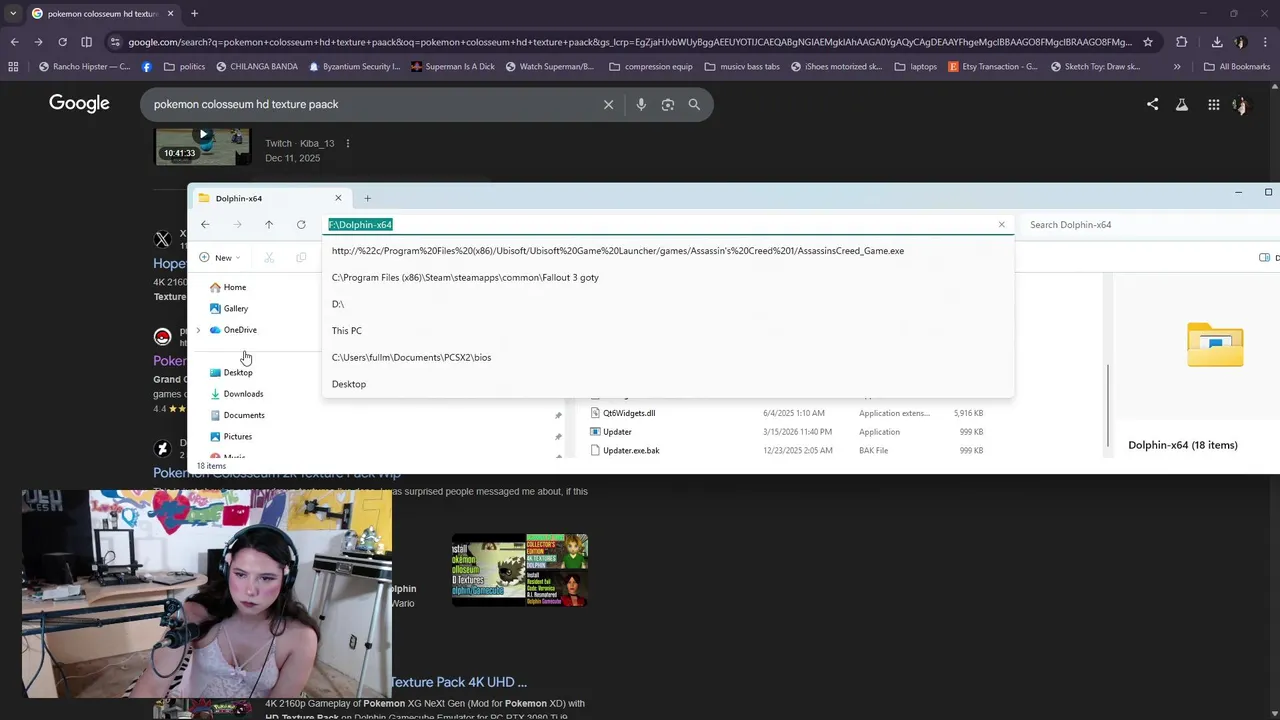Submit search with magnifier icon

(694, 104)
